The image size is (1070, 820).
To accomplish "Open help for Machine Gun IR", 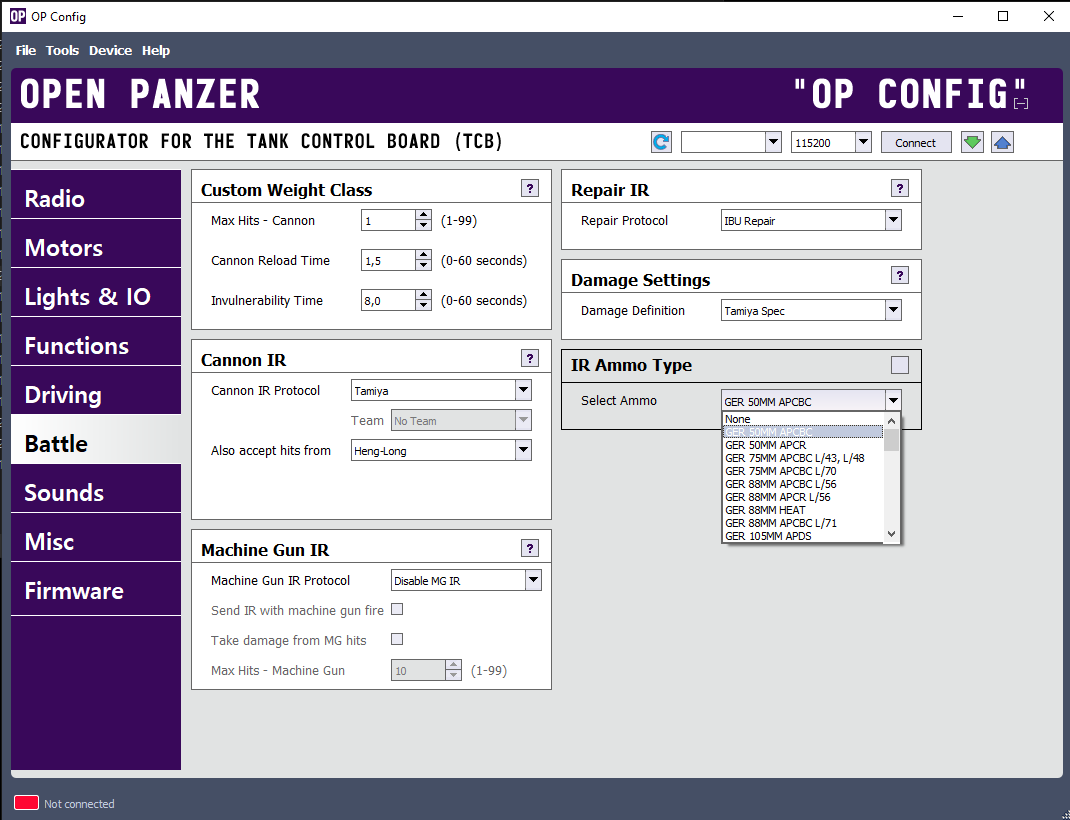I will [x=530, y=548].
